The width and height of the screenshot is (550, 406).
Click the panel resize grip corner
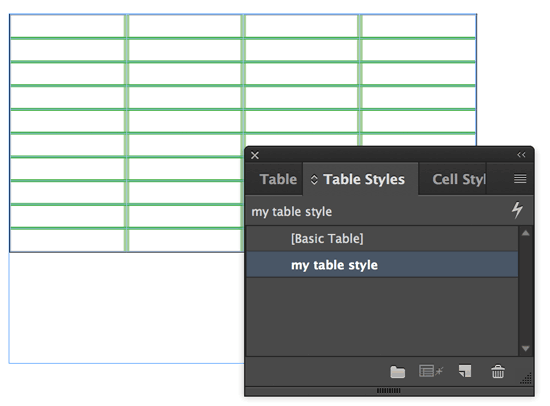point(526,378)
